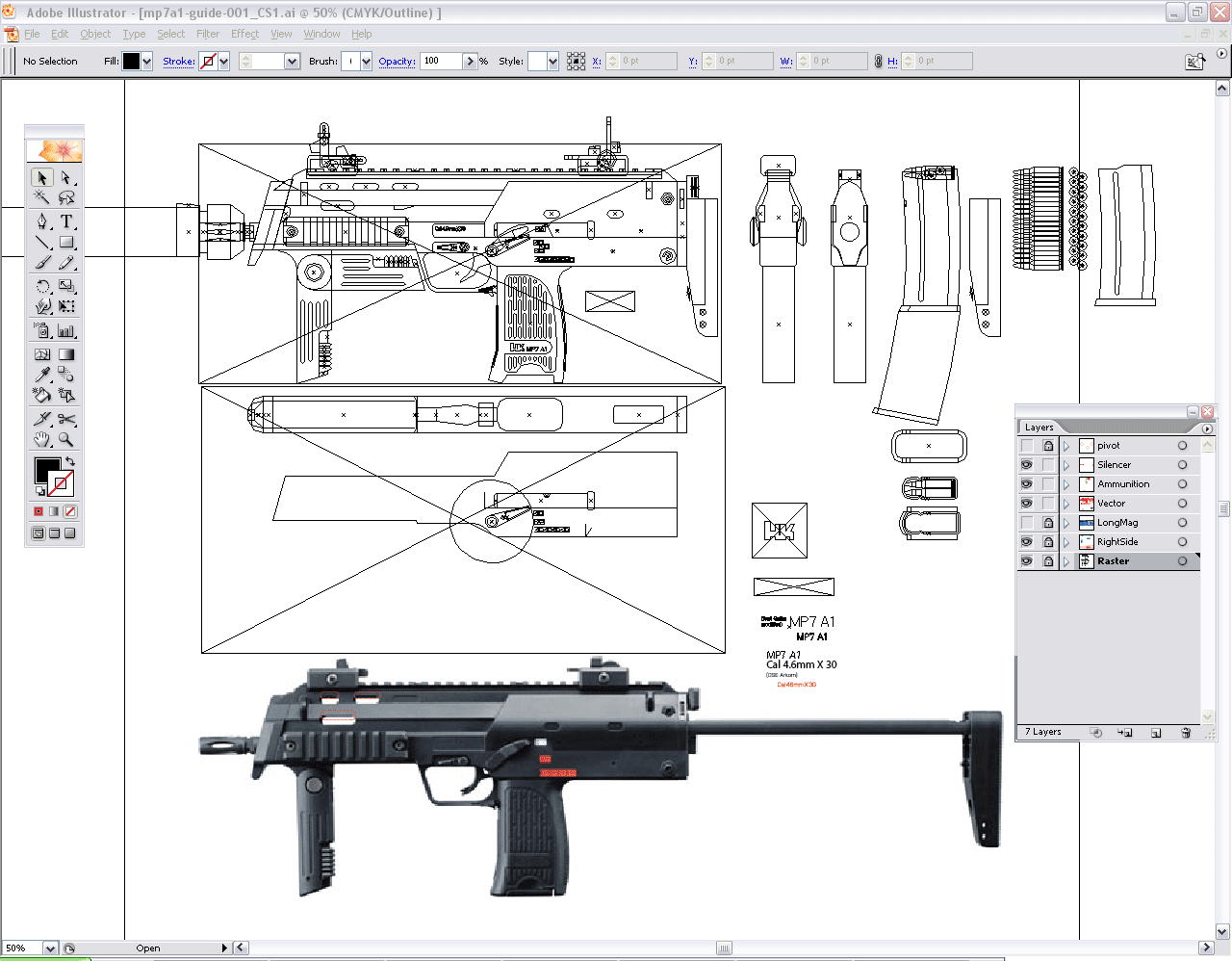Click Make/Release Clipping Mask icon in Layers

pos(1095,732)
